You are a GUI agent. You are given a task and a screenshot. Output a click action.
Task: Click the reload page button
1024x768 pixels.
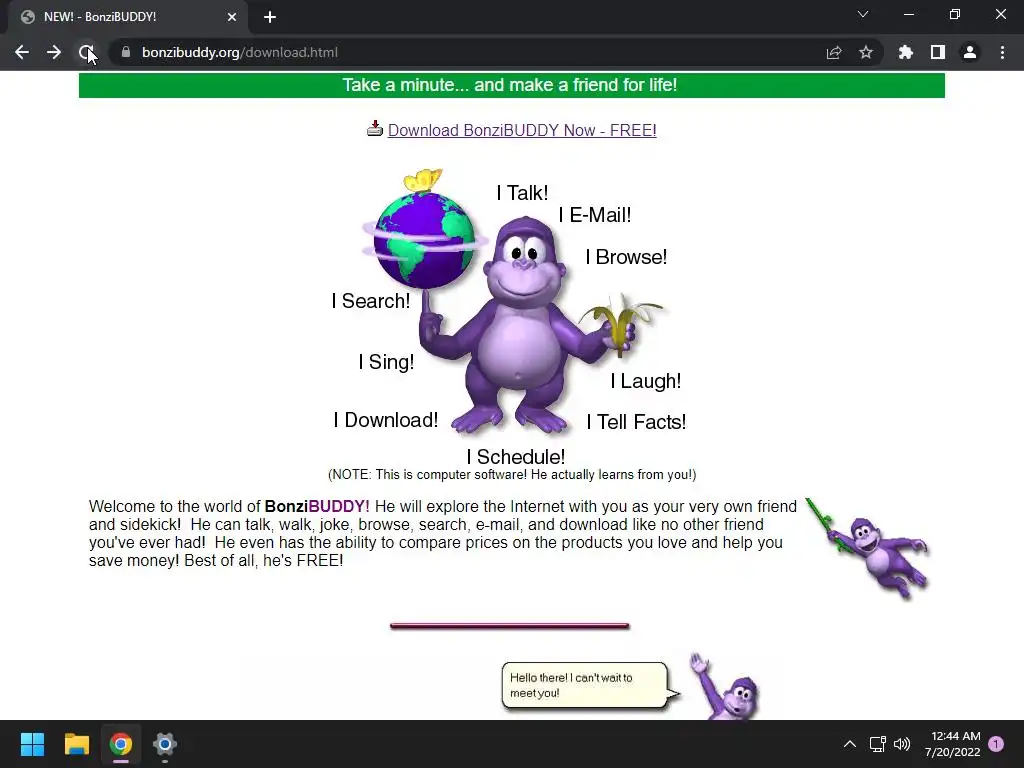click(x=86, y=52)
